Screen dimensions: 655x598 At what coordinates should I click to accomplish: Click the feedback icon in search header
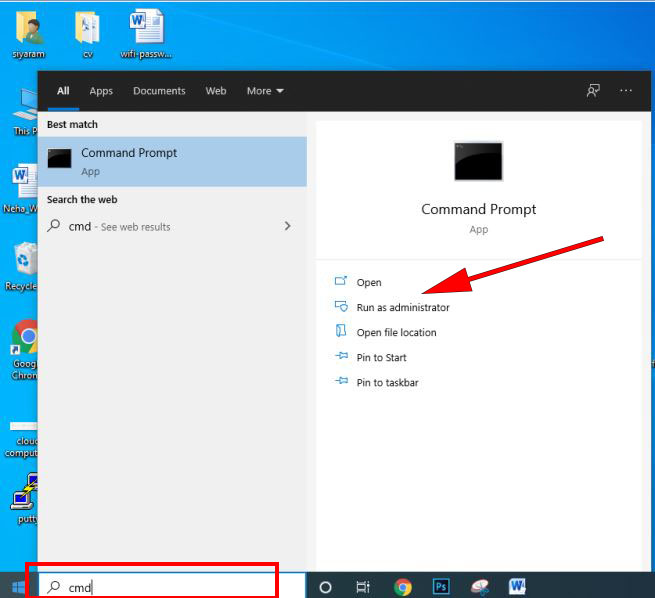[x=593, y=91]
